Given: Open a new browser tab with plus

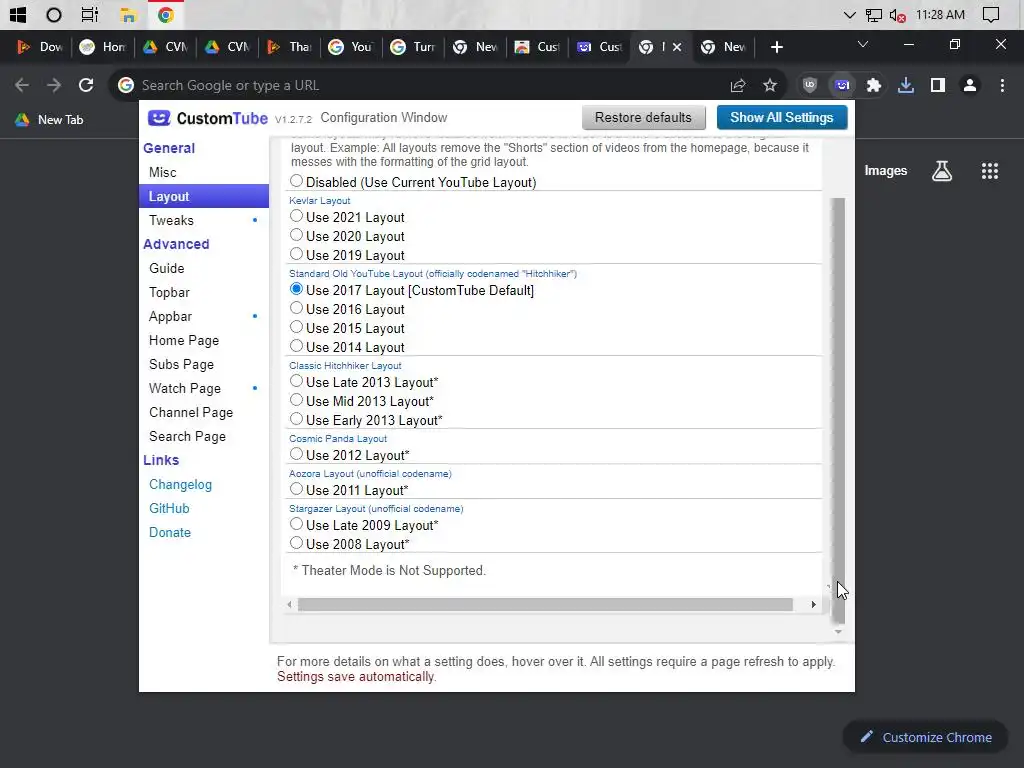Looking at the screenshot, I should [x=776, y=47].
